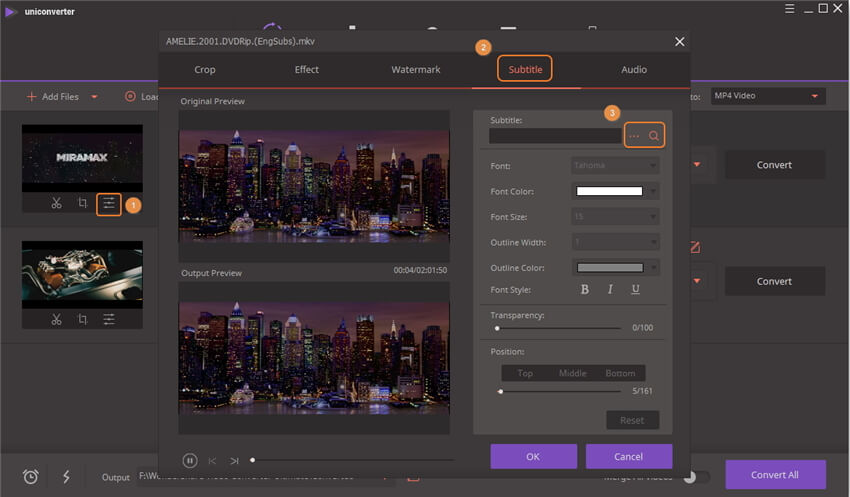Select the Miramax video thumbnail
The image size is (850, 497).
tap(82, 158)
